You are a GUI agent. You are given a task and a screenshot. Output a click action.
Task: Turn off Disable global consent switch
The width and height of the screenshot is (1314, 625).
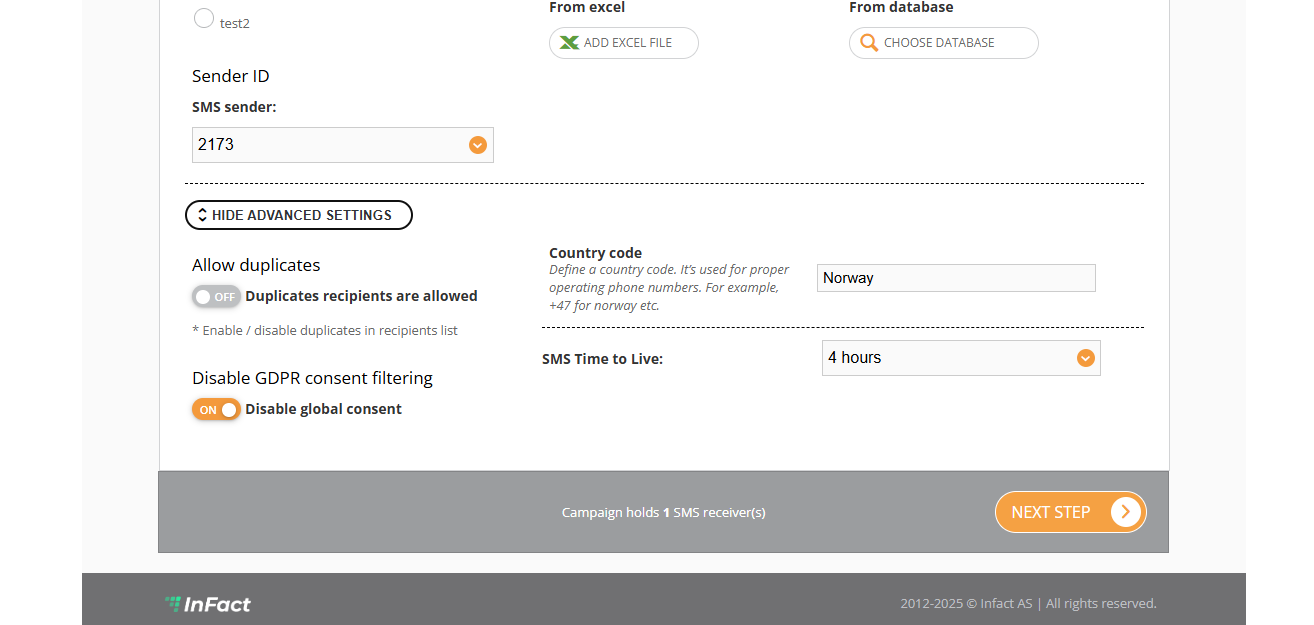click(x=216, y=409)
